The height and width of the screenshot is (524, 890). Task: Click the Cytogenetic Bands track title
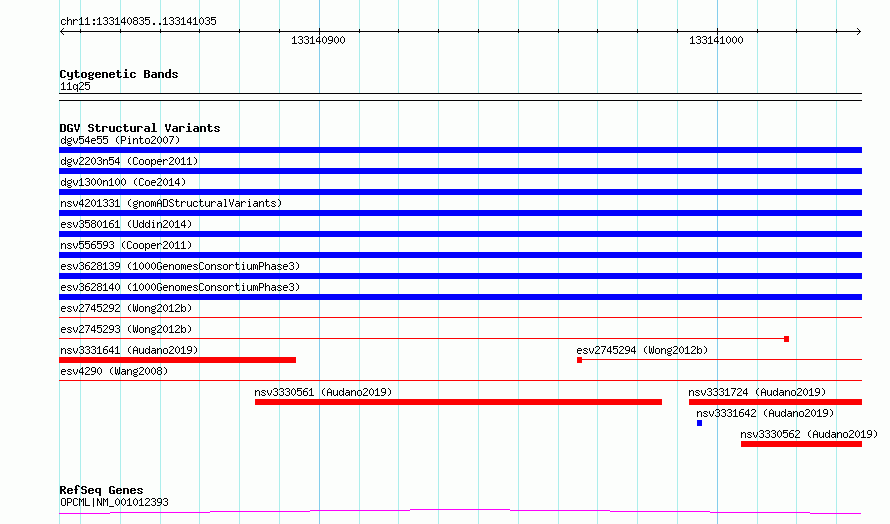point(119,74)
